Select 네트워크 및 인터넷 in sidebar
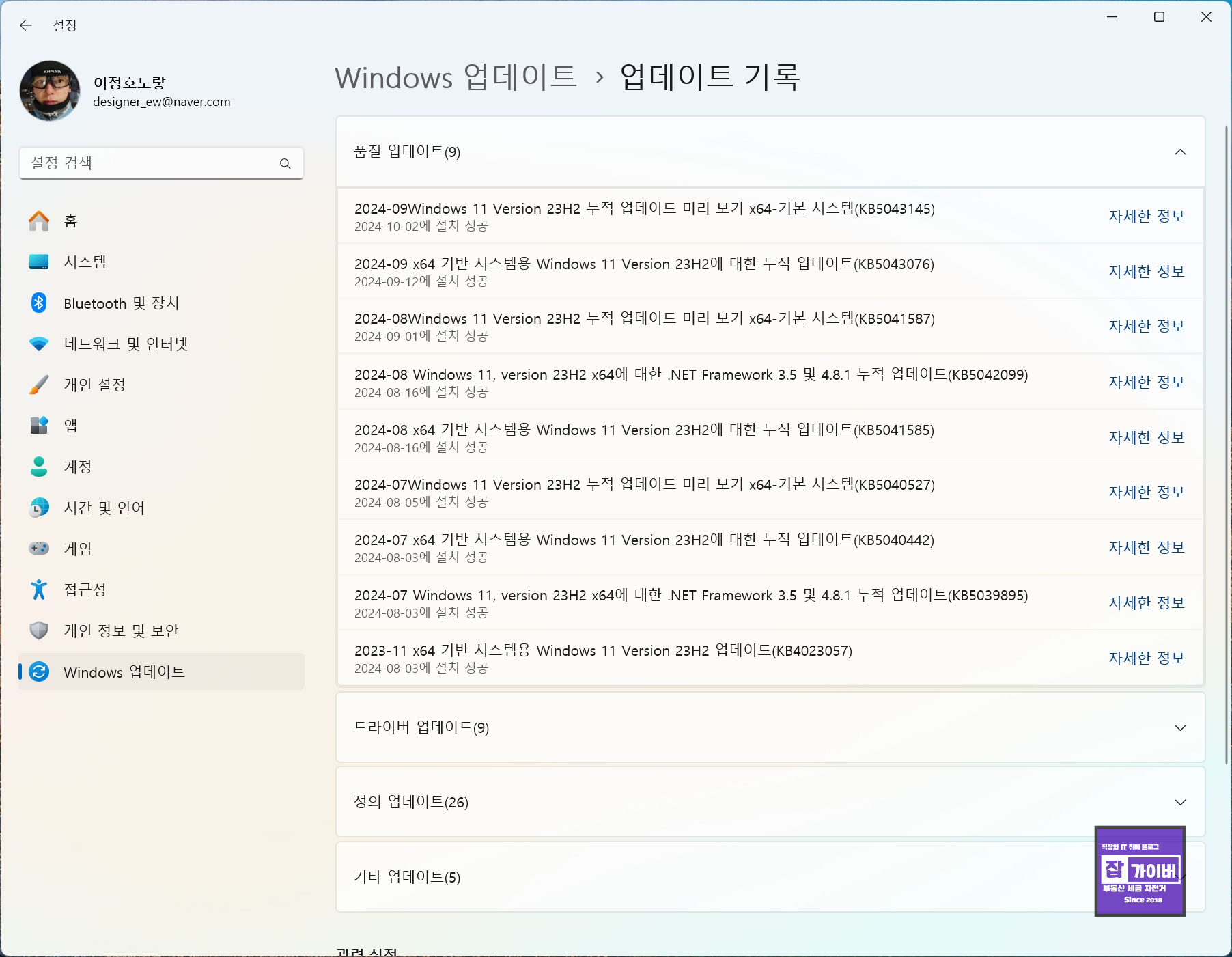 tap(161, 344)
